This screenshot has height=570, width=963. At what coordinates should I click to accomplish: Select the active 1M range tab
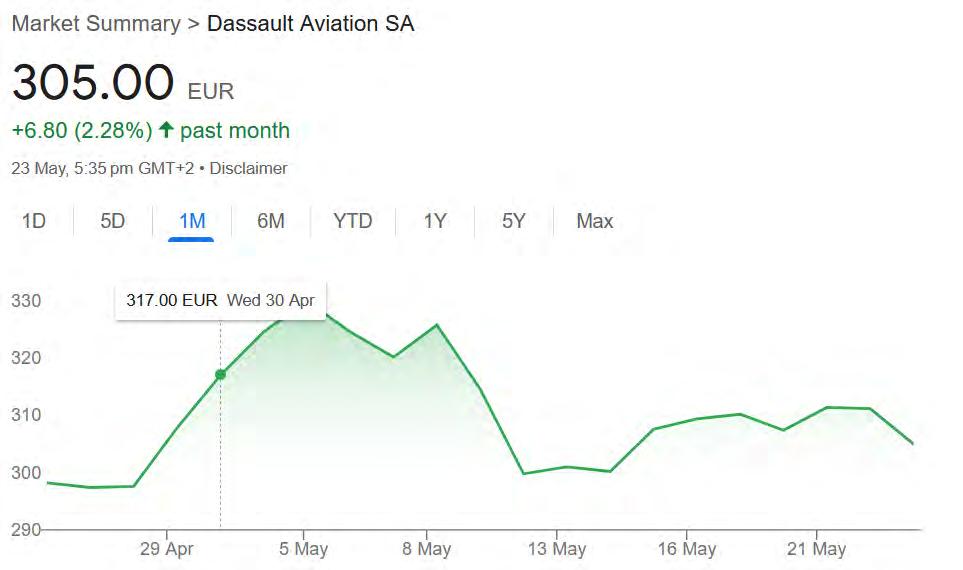tap(192, 221)
